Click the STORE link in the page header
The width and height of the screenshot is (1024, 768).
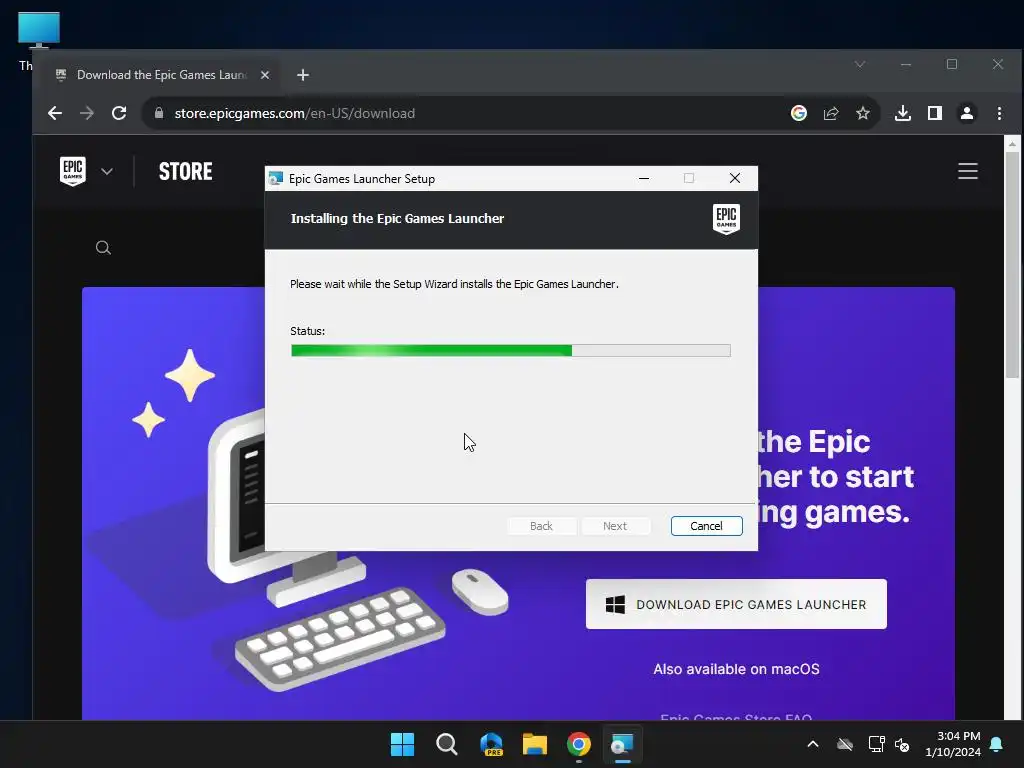tap(185, 171)
